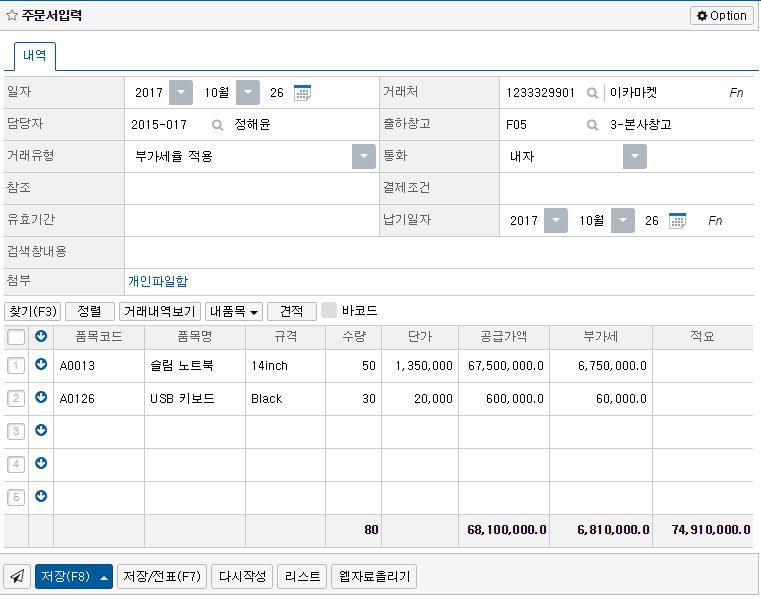
Task: Click the 검색창내용 input field
Action: [x=439, y=252]
